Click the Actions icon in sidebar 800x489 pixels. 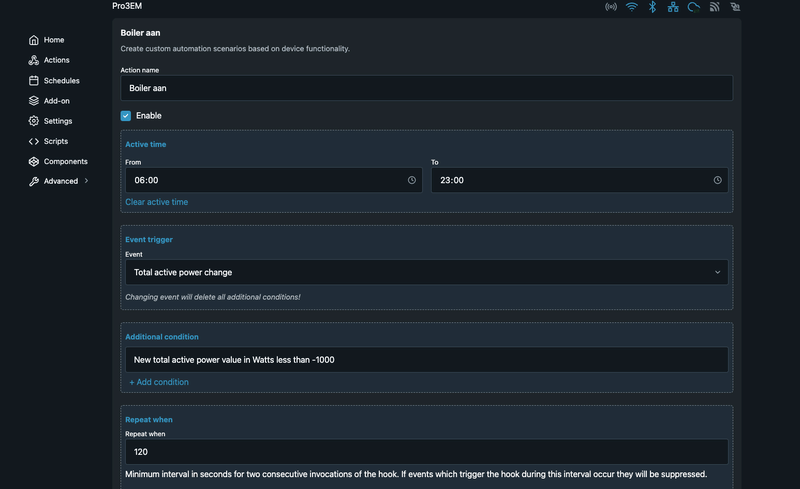coord(34,60)
